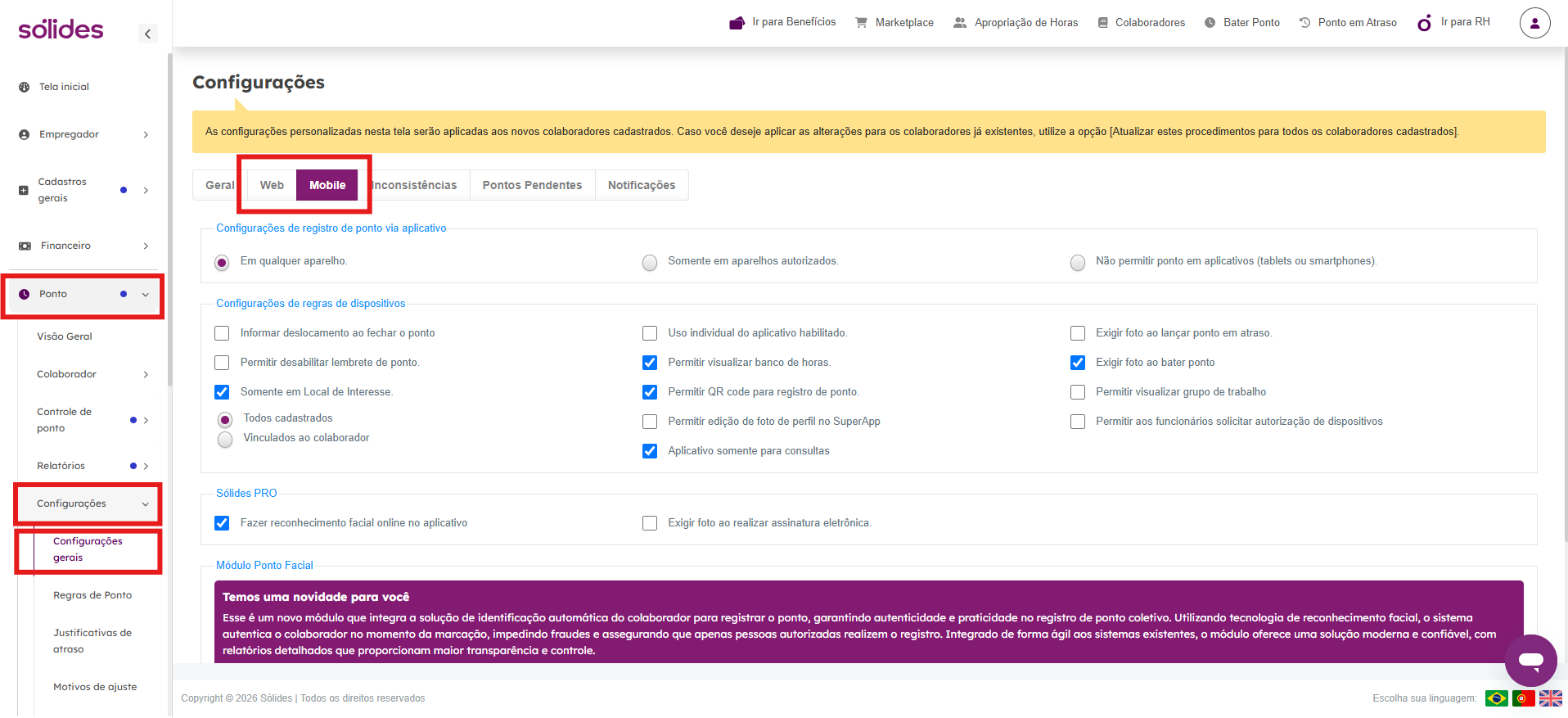The height and width of the screenshot is (718, 1568).
Task: Select Portugal flag language
Action: (x=1524, y=698)
